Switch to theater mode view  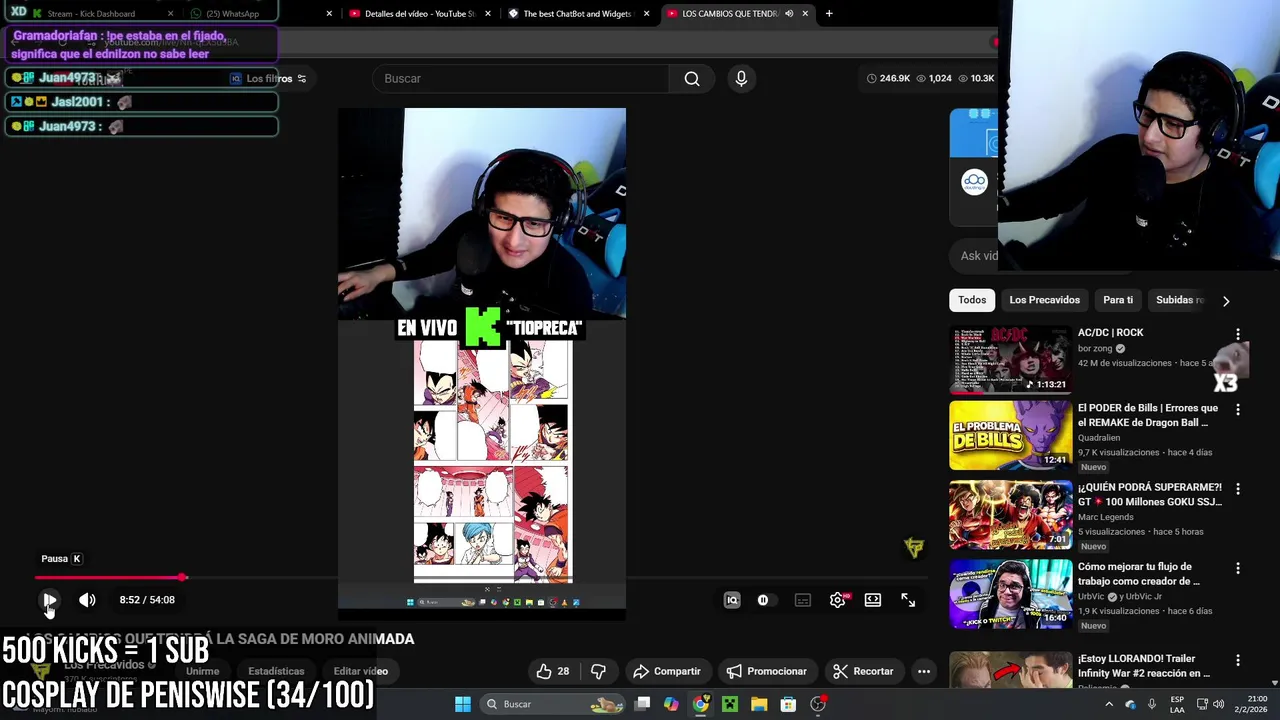click(873, 600)
